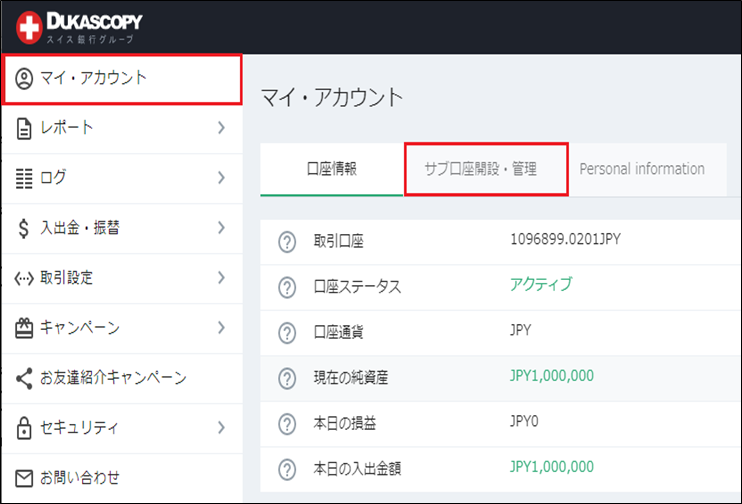The image size is (742, 504).
Task: Click the セキュリティ padlock icon
Action: pyautogui.click(x=24, y=428)
